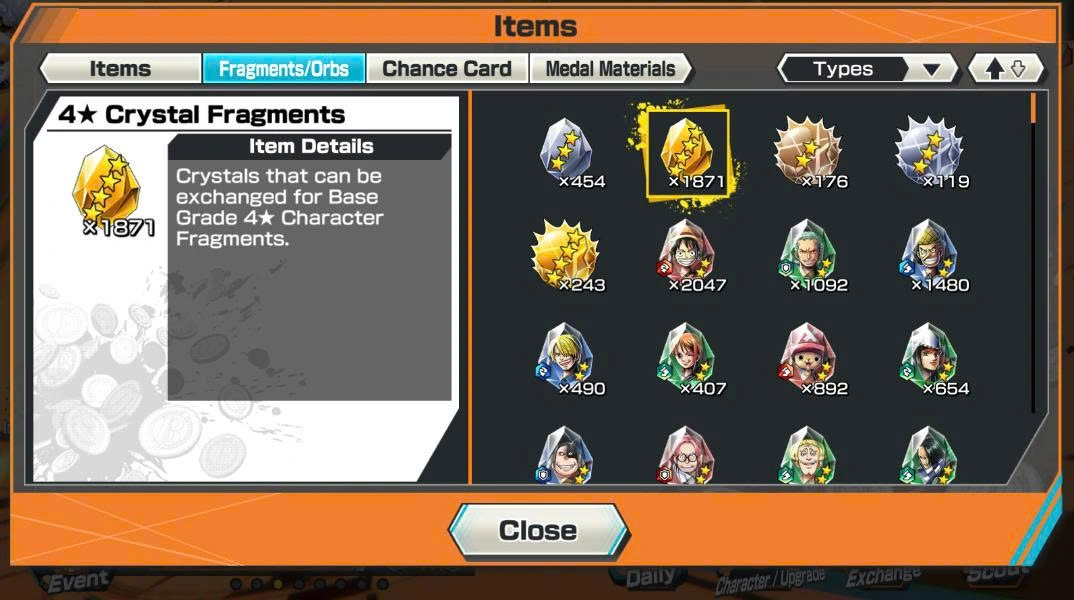Select Sanji character fragment x490
The height and width of the screenshot is (600, 1074).
coord(567,359)
